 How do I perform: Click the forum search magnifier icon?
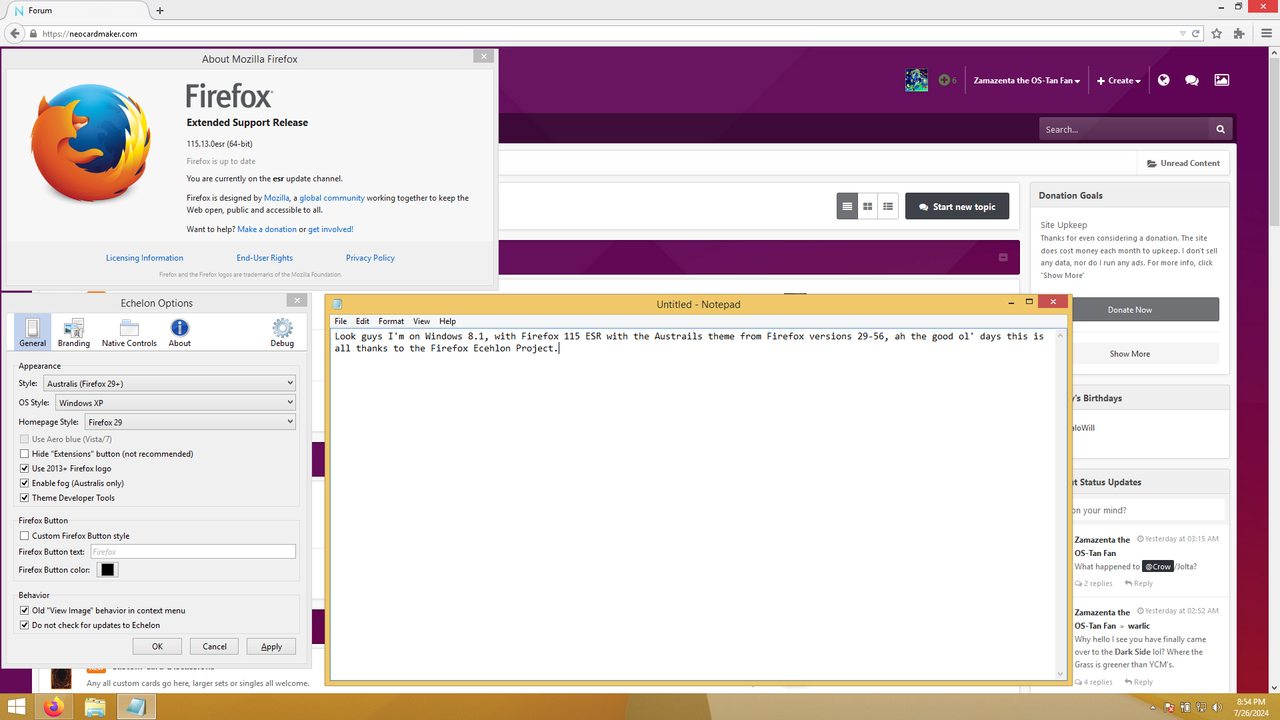click(x=1220, y=128)
